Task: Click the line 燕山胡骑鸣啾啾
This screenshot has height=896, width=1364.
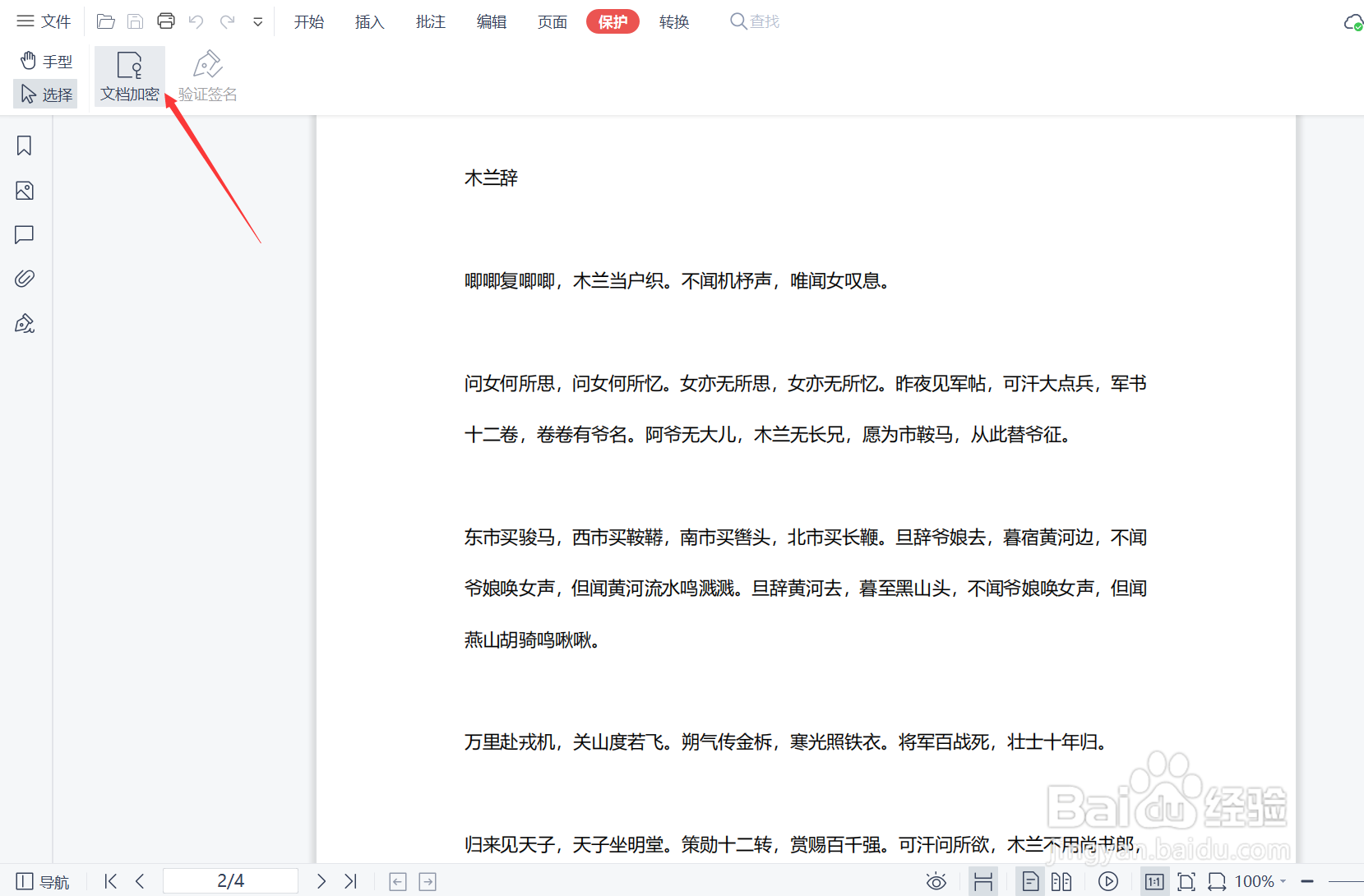Action: point(532,640)
